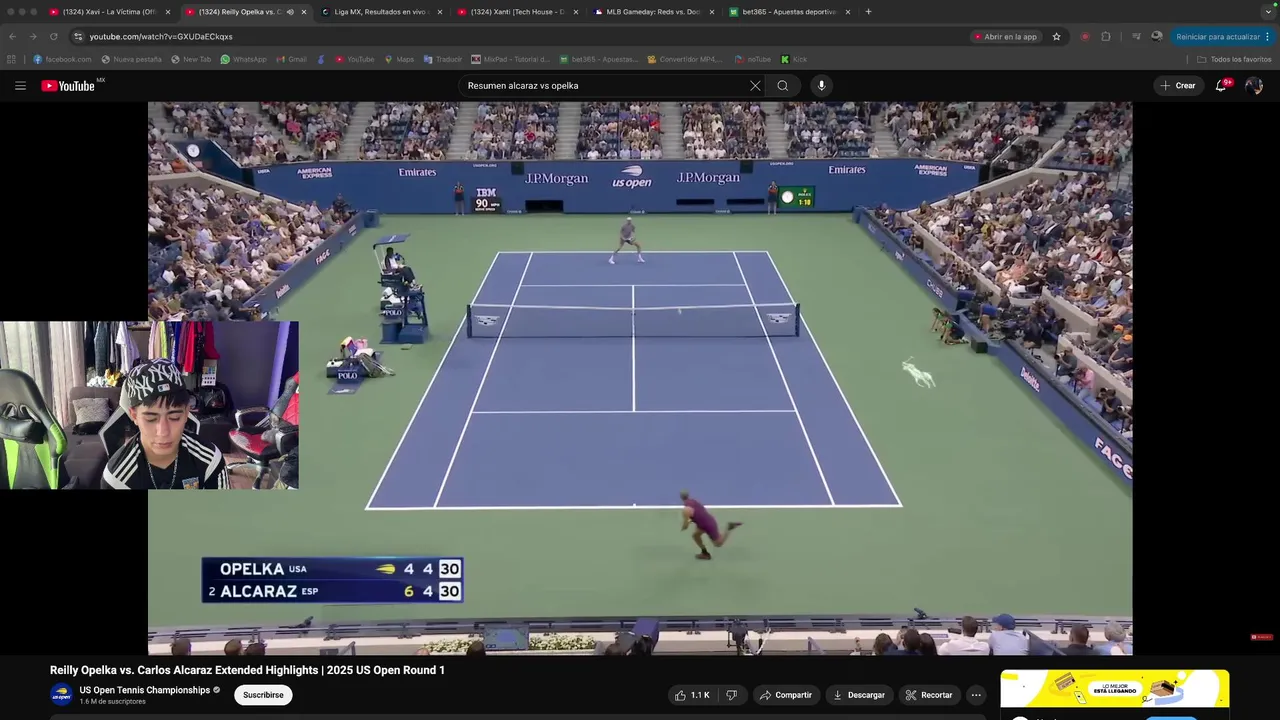Open the browser extensions puzzle icon
1280x720 pixels.
1106,37
